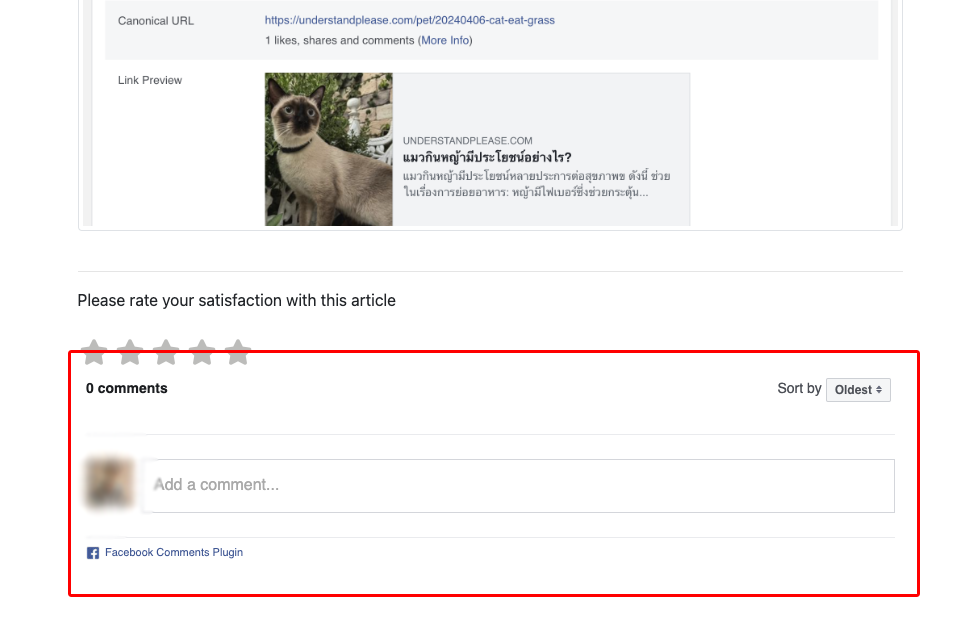Click the blurred commenter avatar
This screenshot has width=966, height=624.
110,484
